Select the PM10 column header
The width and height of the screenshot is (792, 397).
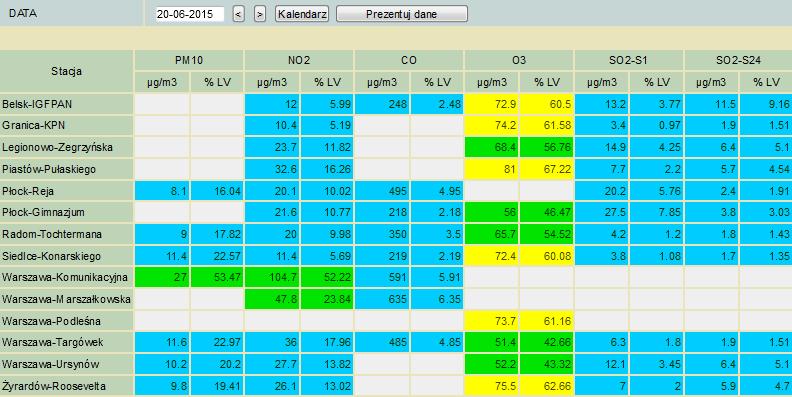[x=188, y=61]
